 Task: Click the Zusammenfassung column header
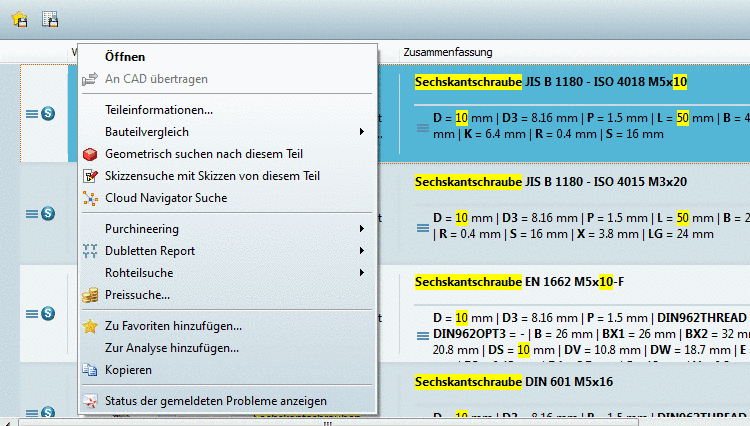(x=448, y=52)
